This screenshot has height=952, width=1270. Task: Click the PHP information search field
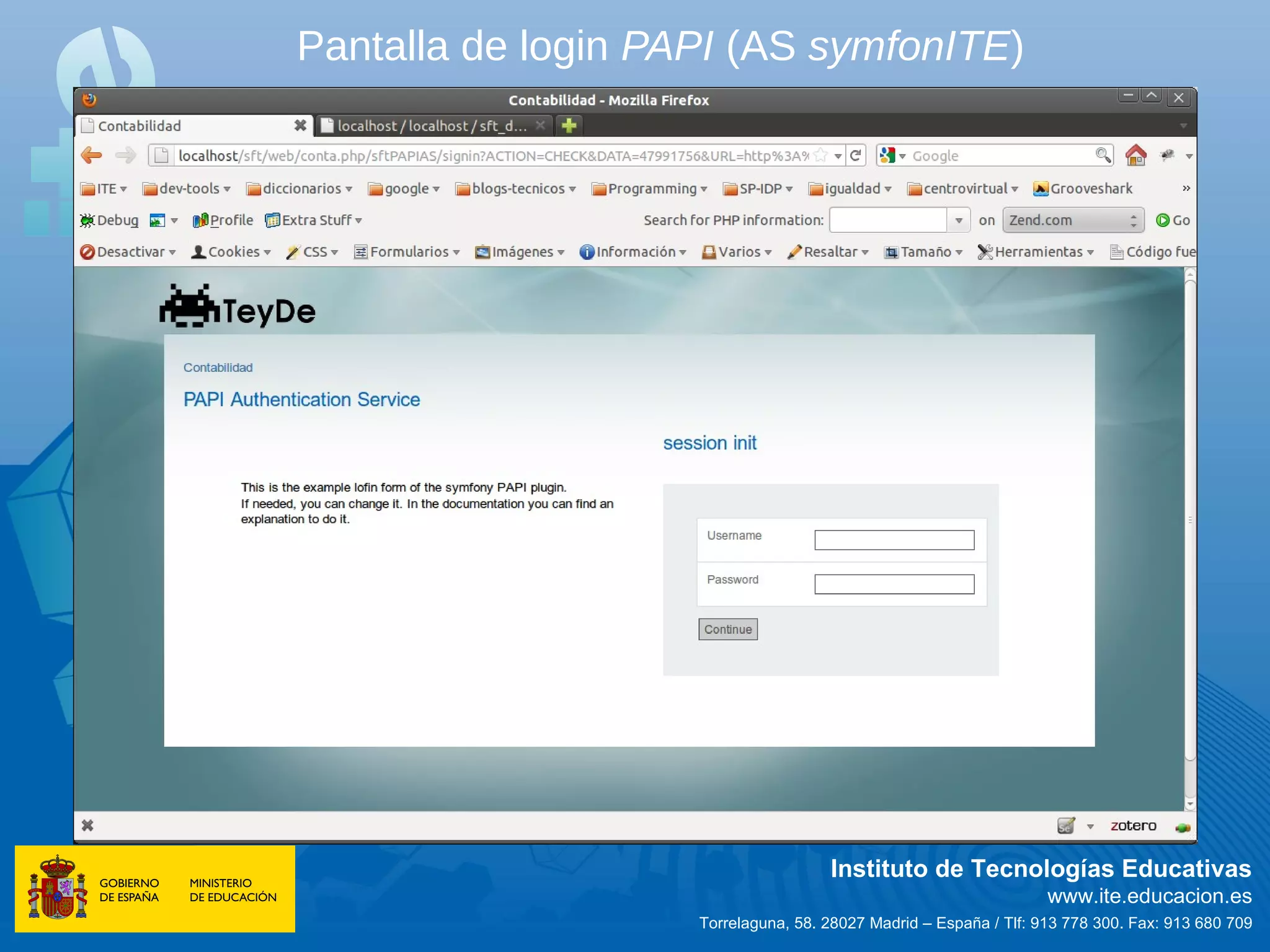(x=888, y=221)
